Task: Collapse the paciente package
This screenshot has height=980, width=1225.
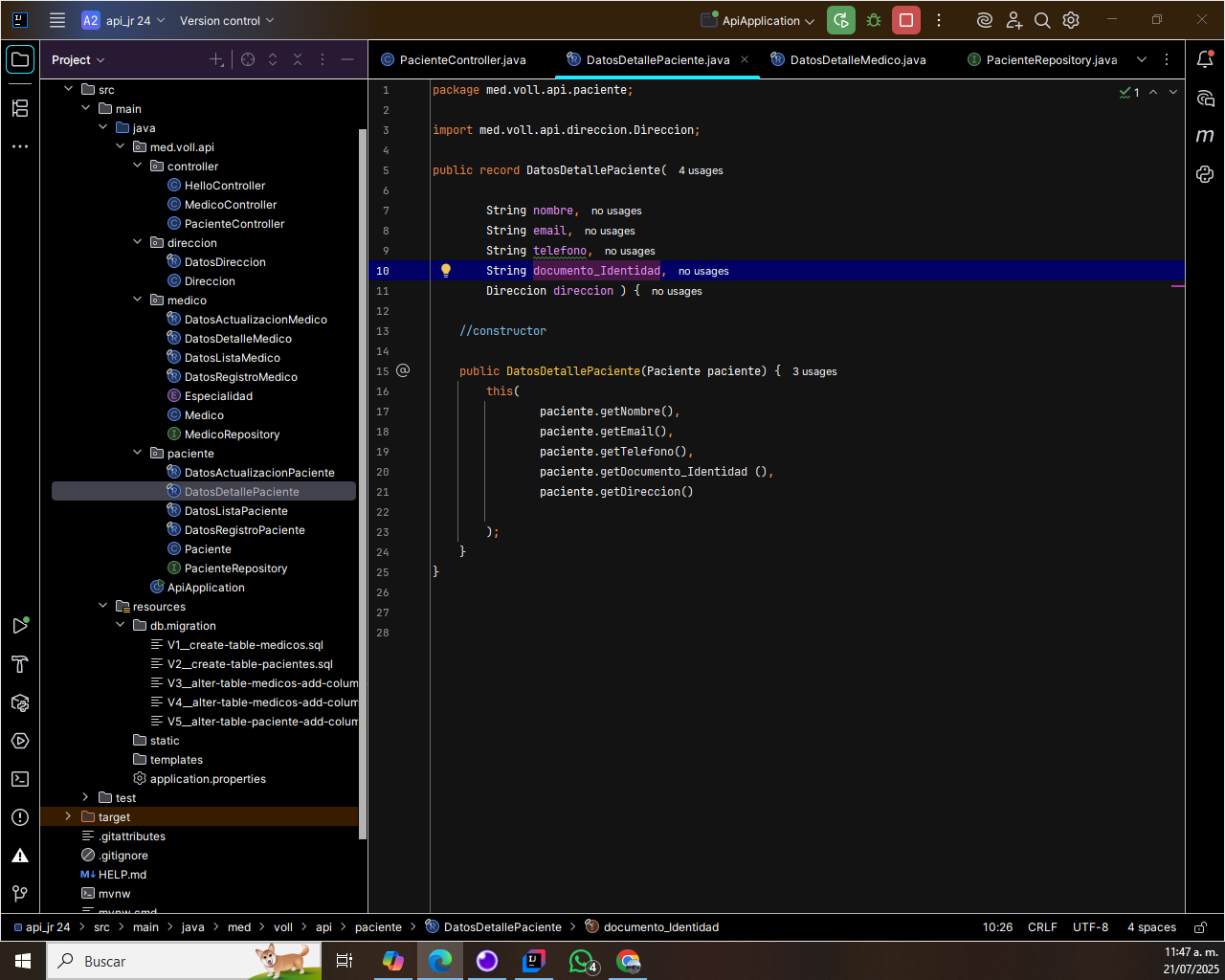Action: [x=137, y=453]
